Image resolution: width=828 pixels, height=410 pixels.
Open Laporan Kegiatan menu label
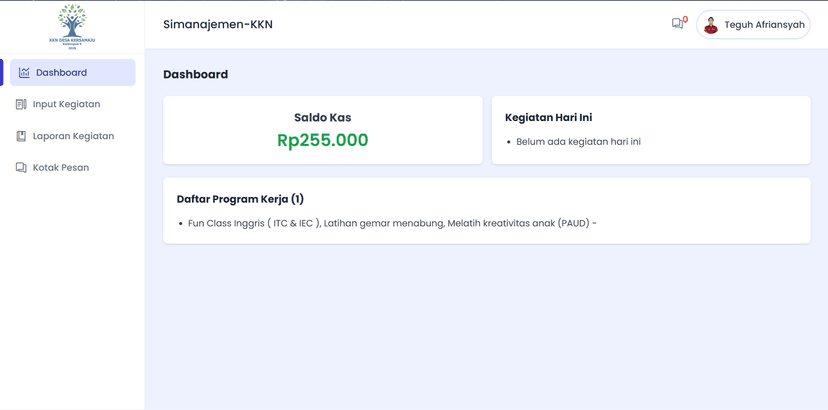click(73, 136)
